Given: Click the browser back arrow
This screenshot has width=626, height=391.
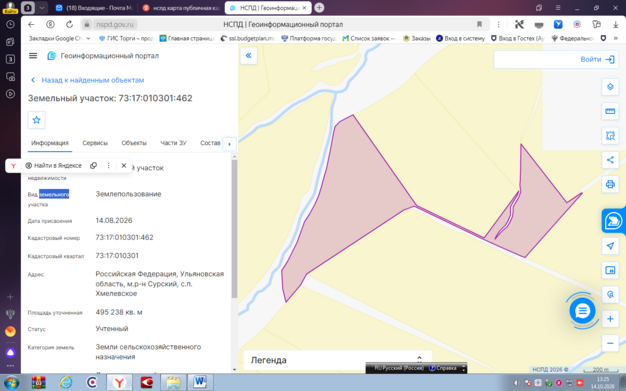Looking at the screenshot, I should coord(31,24).
